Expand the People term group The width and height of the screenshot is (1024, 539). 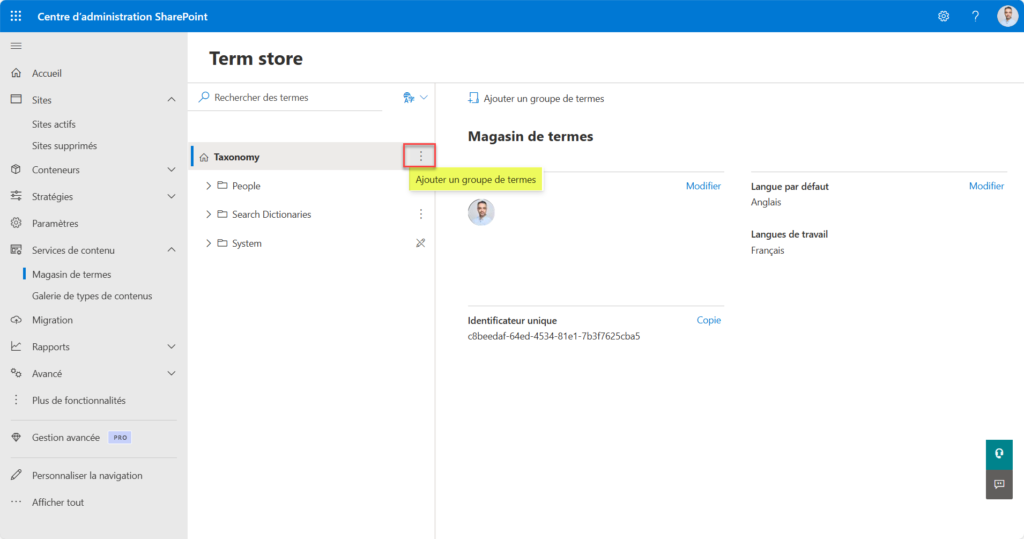coord(208,186)
